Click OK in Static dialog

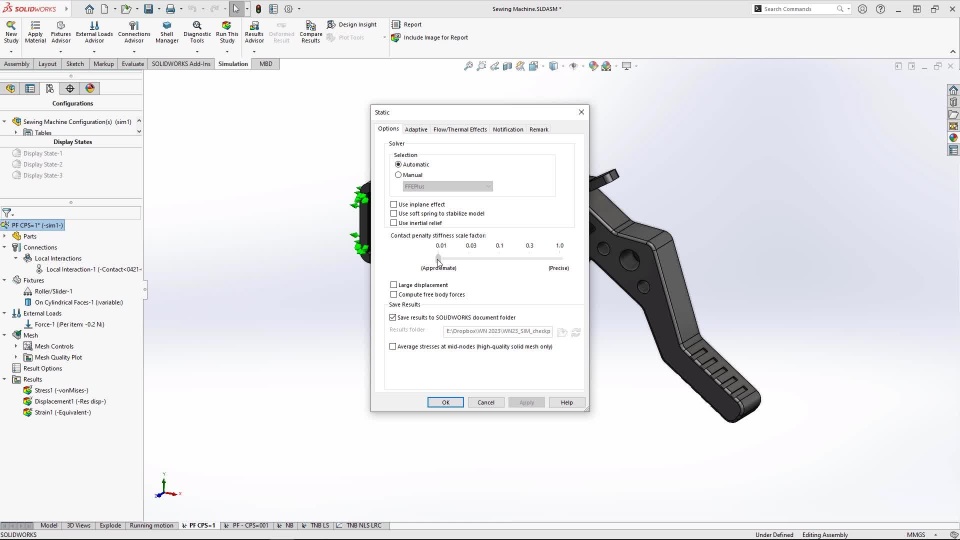445,402
